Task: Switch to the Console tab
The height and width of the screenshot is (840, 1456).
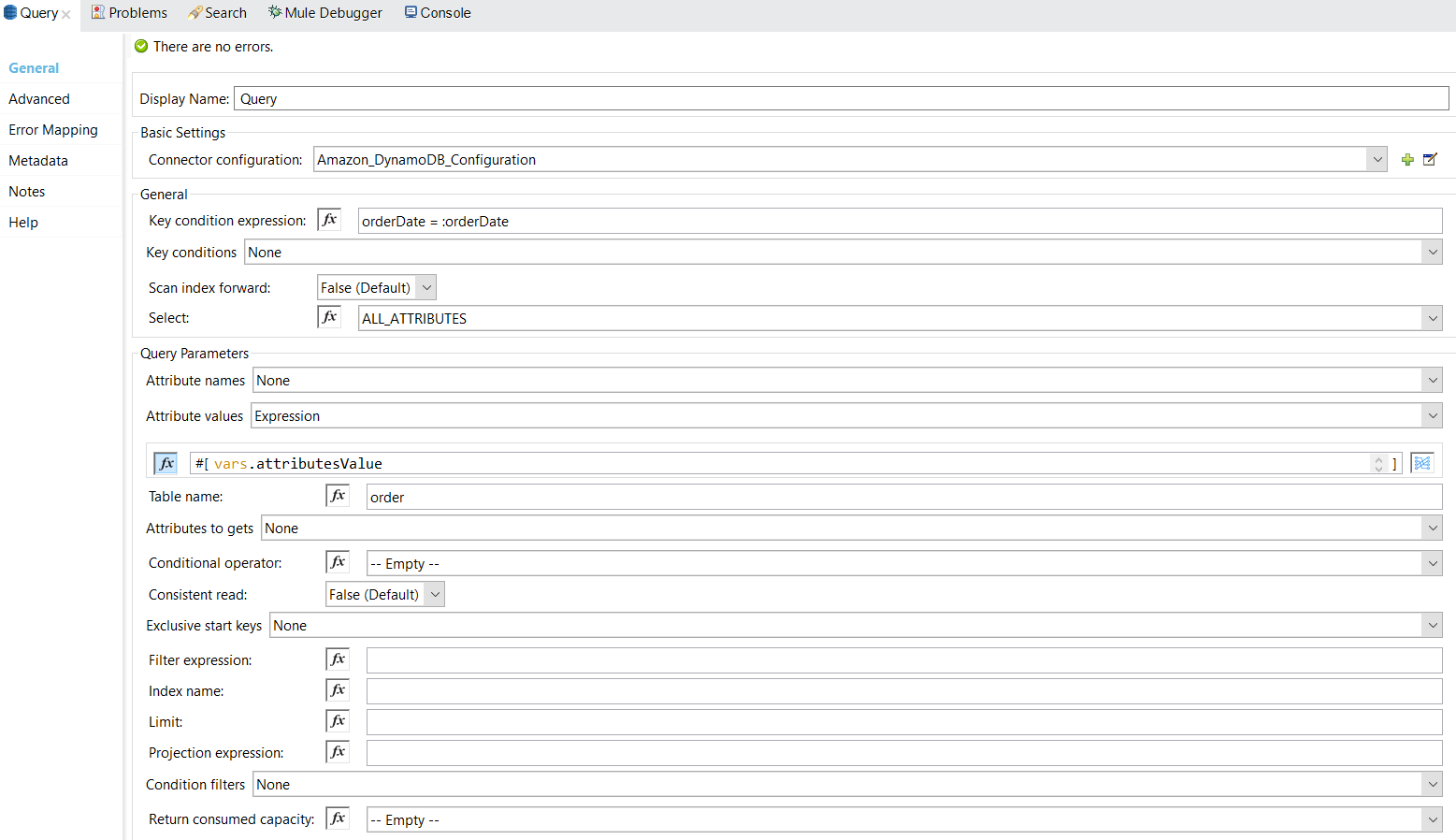Action: click(x=437, y=12)
